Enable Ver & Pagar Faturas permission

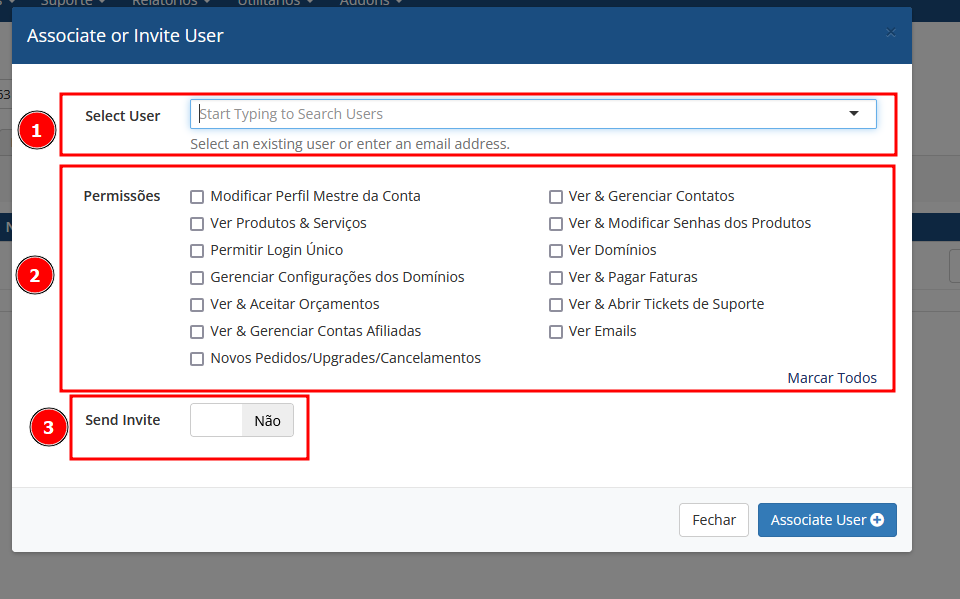[x=555, y=277]
